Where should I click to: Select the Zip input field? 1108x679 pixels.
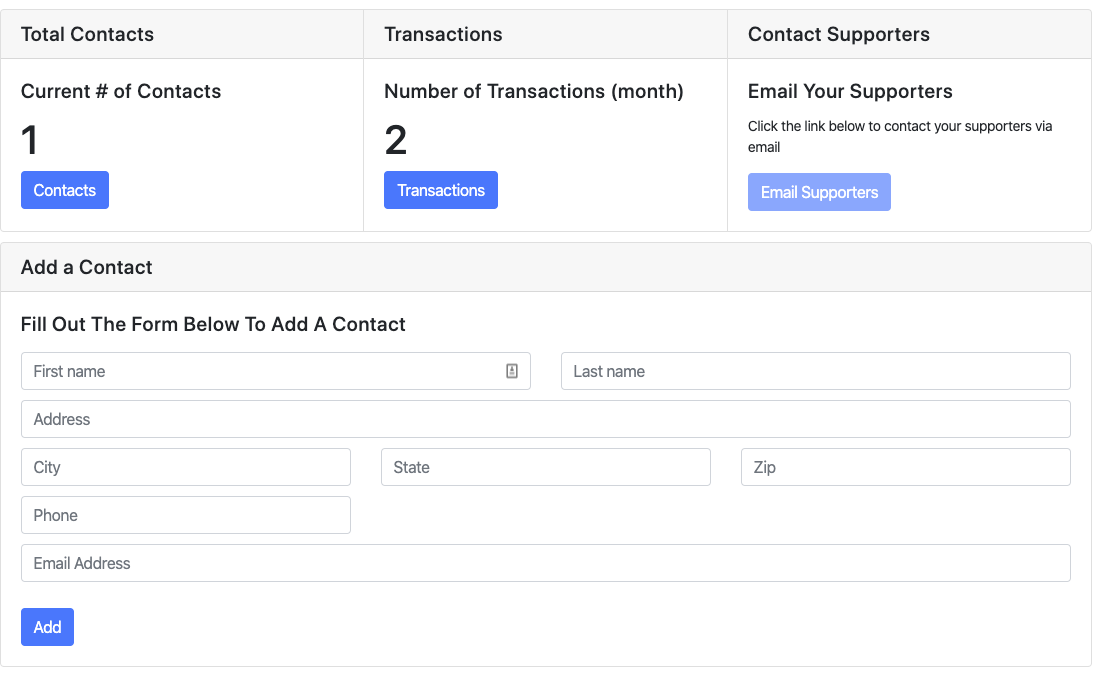[905, 467]
